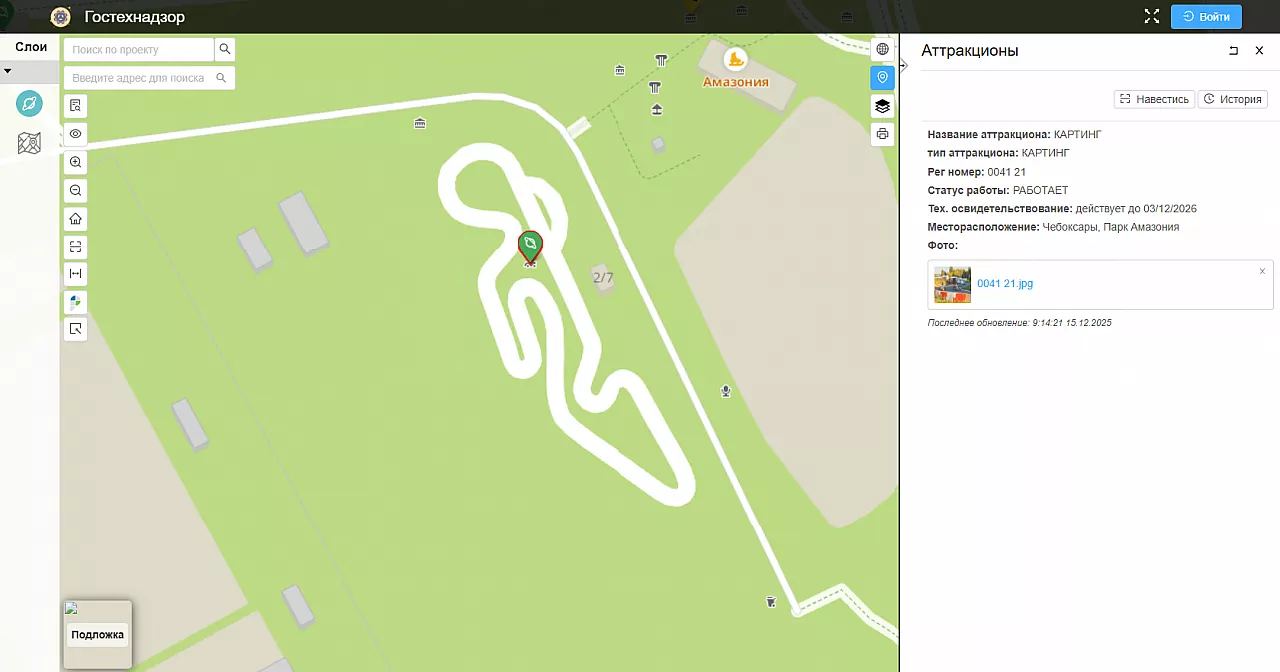
Task: Open the print map tool
Action: pyautogui.click(x=882, y=134)
